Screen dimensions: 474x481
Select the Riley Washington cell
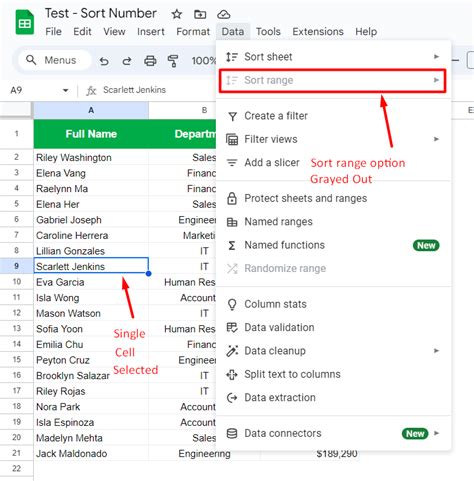coord(91,157)
